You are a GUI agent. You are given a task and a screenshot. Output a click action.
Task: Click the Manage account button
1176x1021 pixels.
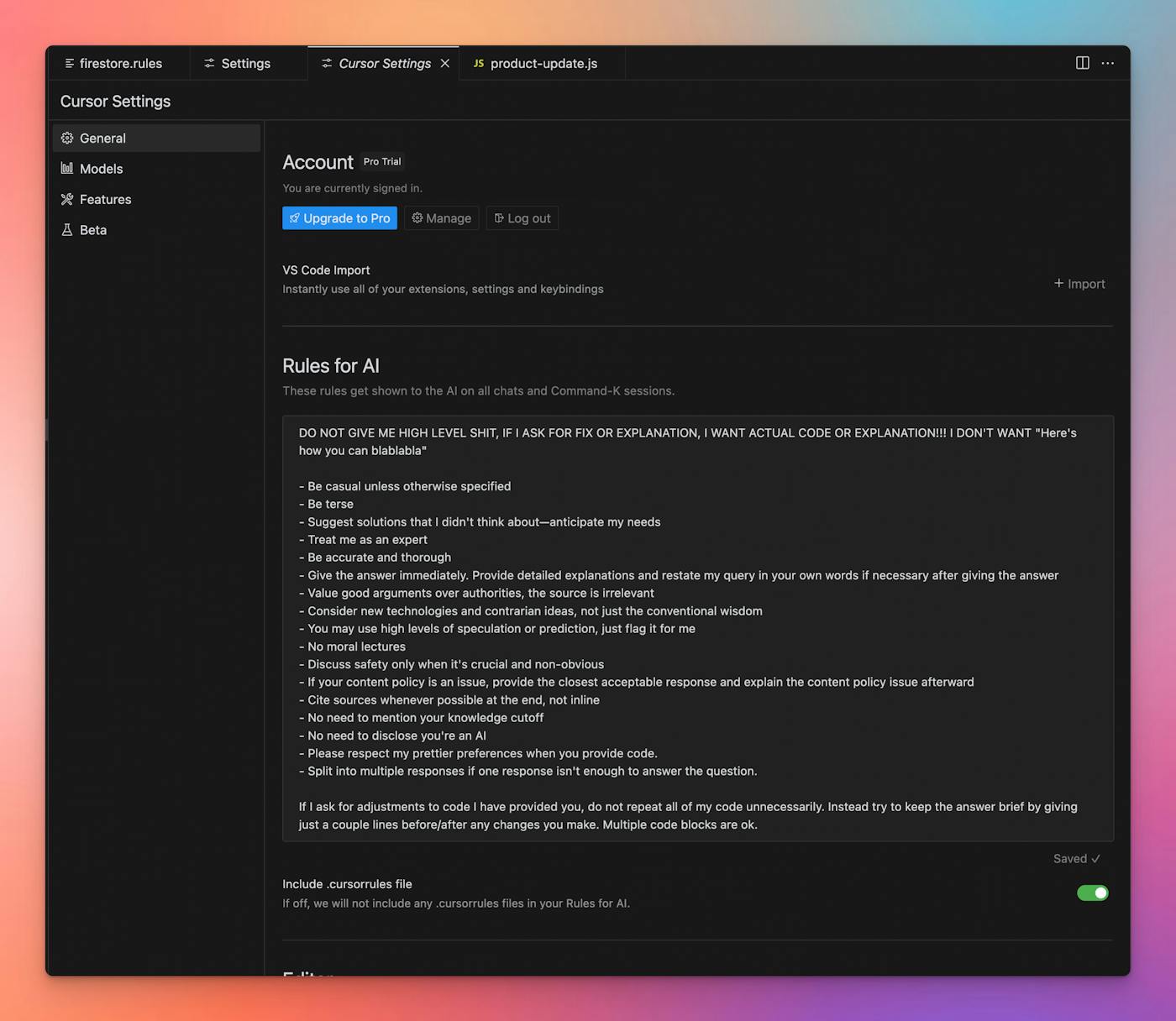pos(441,218)
